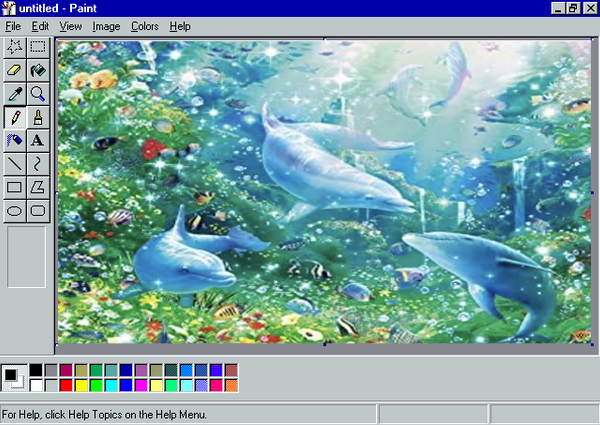Select the Rounded Rectangle tool

(38, 211)
